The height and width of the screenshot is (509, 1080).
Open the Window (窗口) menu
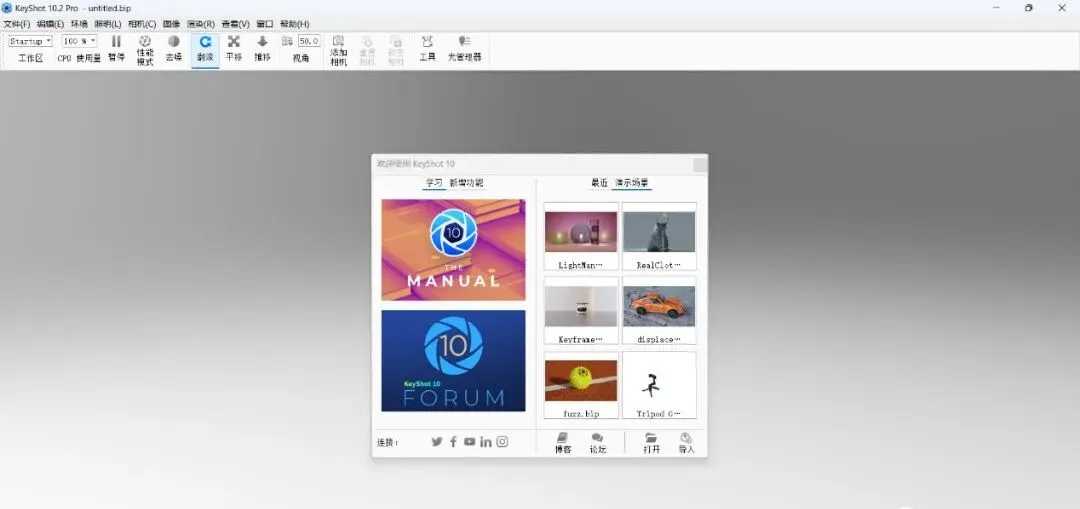tap(264, 23)
